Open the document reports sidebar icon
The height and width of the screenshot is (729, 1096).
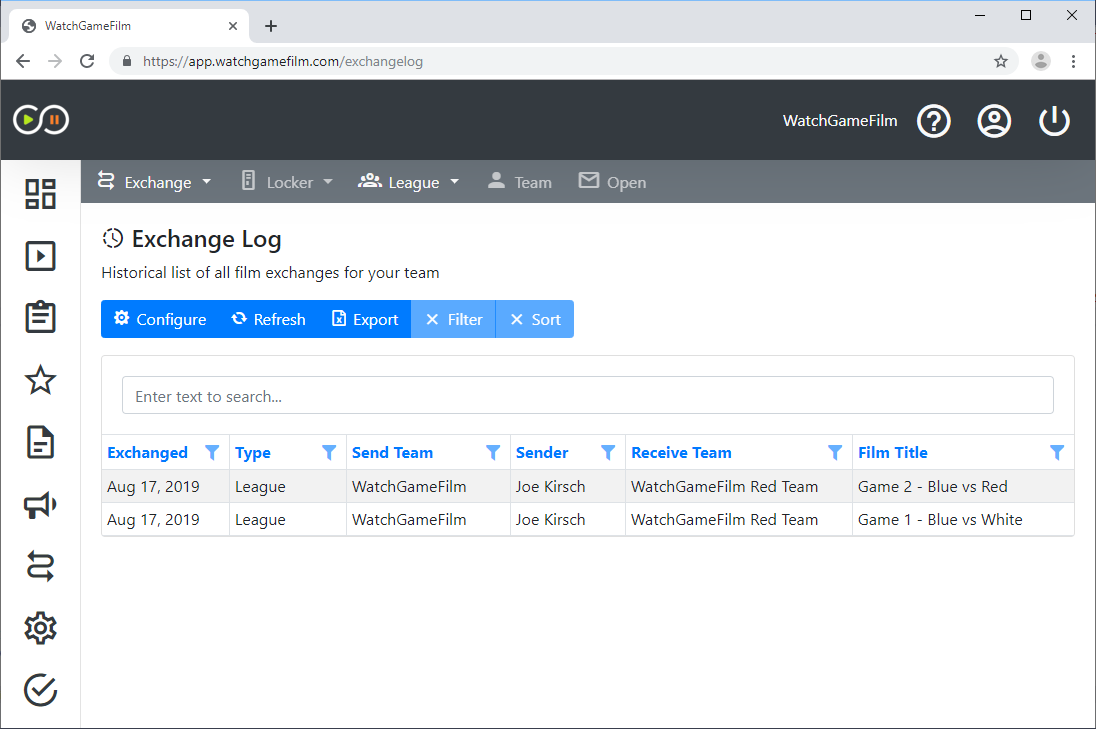(x=40, y=442)
